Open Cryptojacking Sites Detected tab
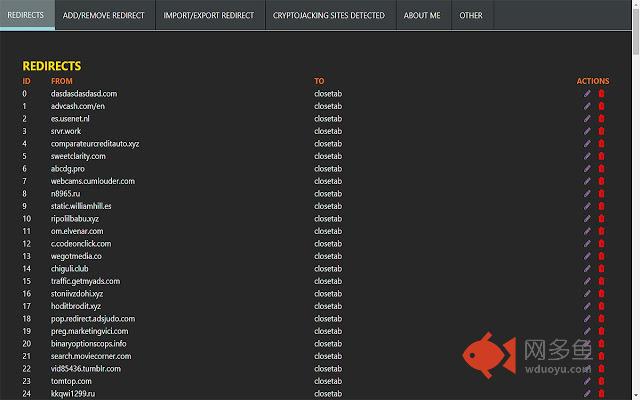640x400 pixels. [329, 15]
